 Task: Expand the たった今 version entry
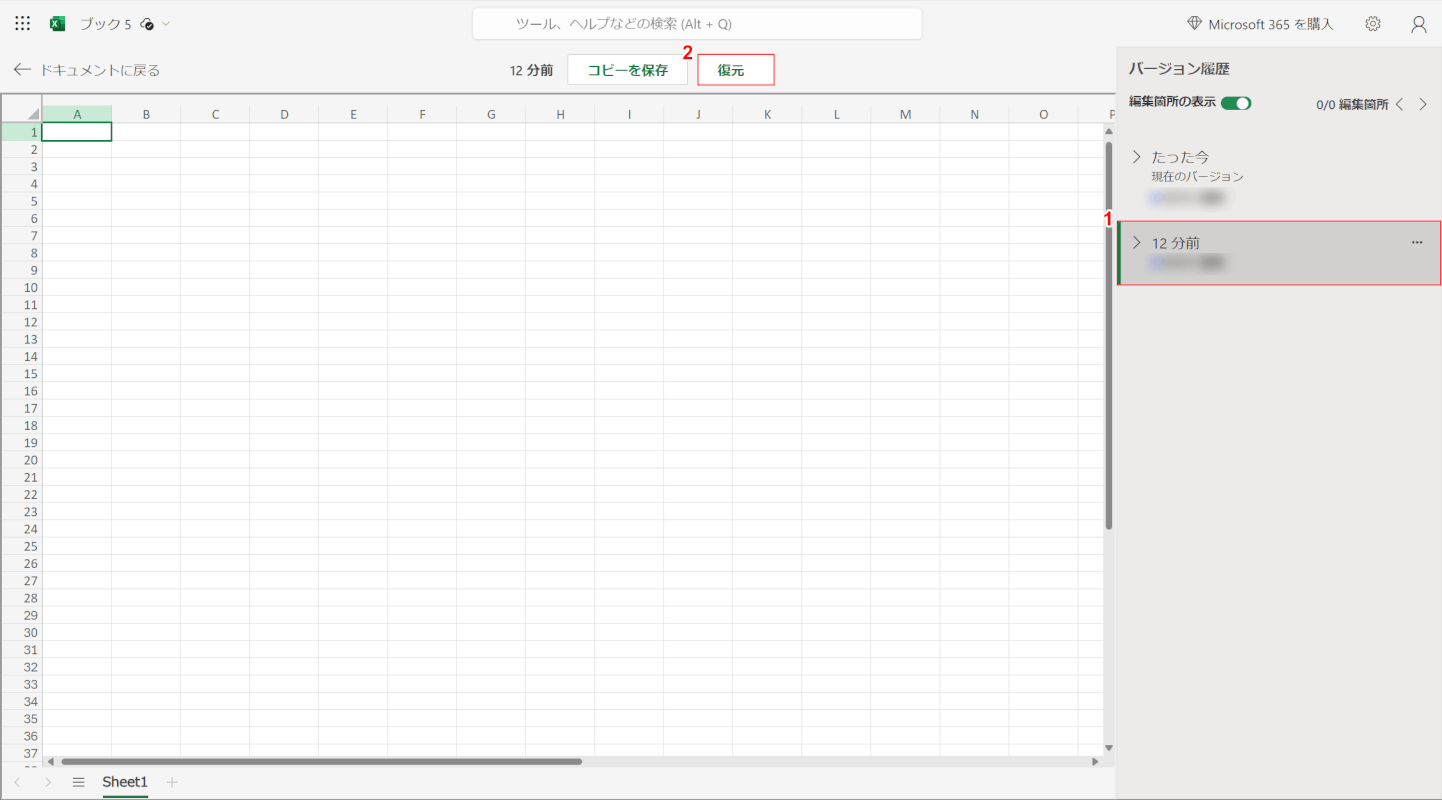1136,157
